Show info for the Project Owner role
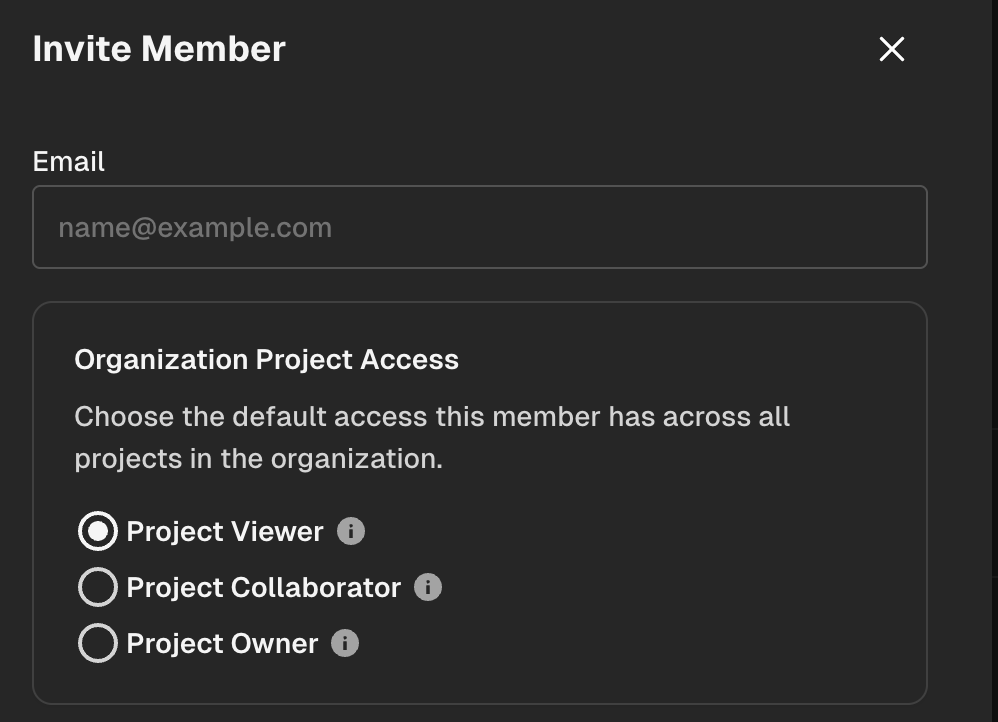This screenshot has height=722, width=998. pos(345,643)
